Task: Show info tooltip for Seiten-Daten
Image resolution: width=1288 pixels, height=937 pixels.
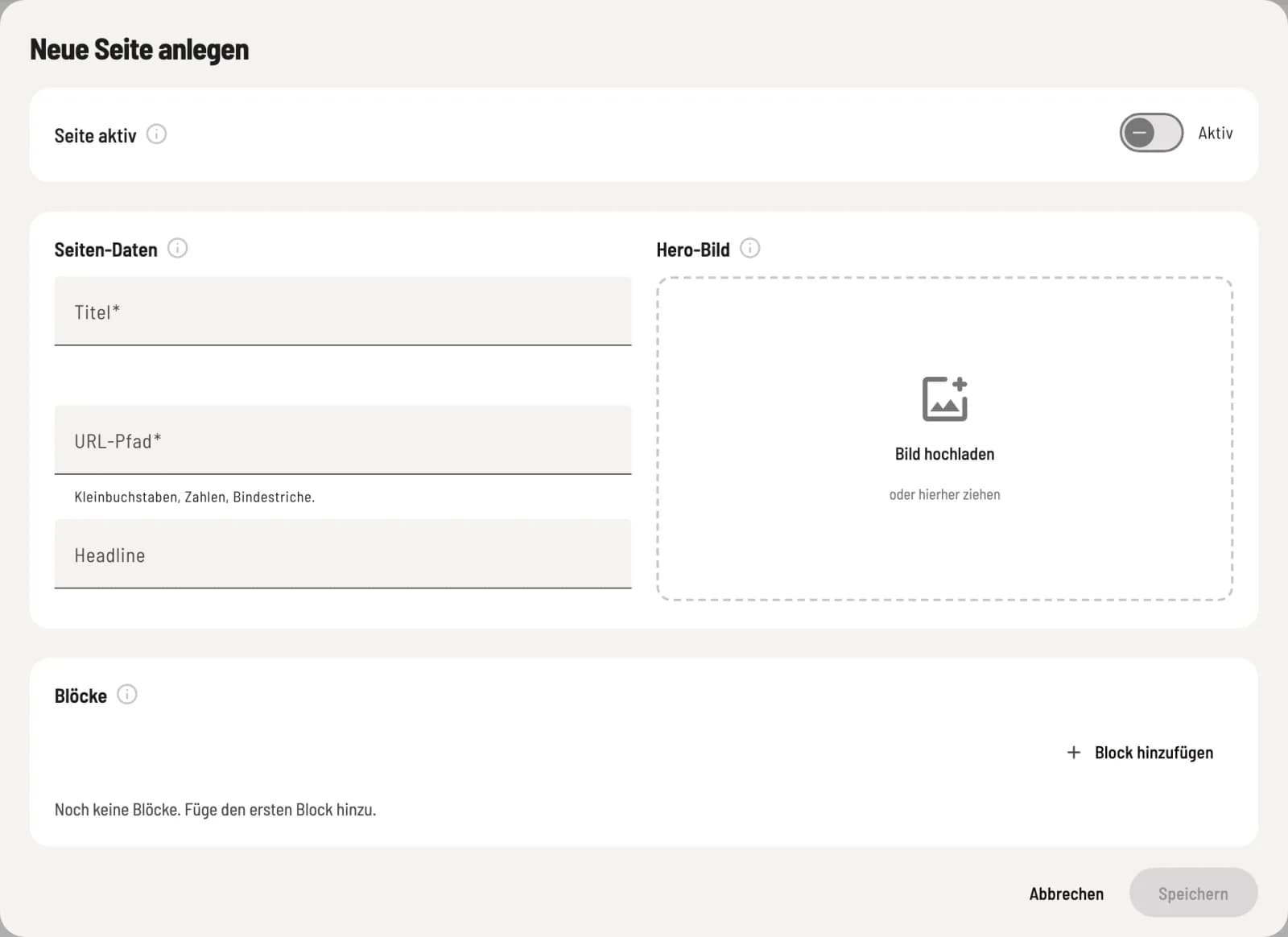Action: coord(177,248)
